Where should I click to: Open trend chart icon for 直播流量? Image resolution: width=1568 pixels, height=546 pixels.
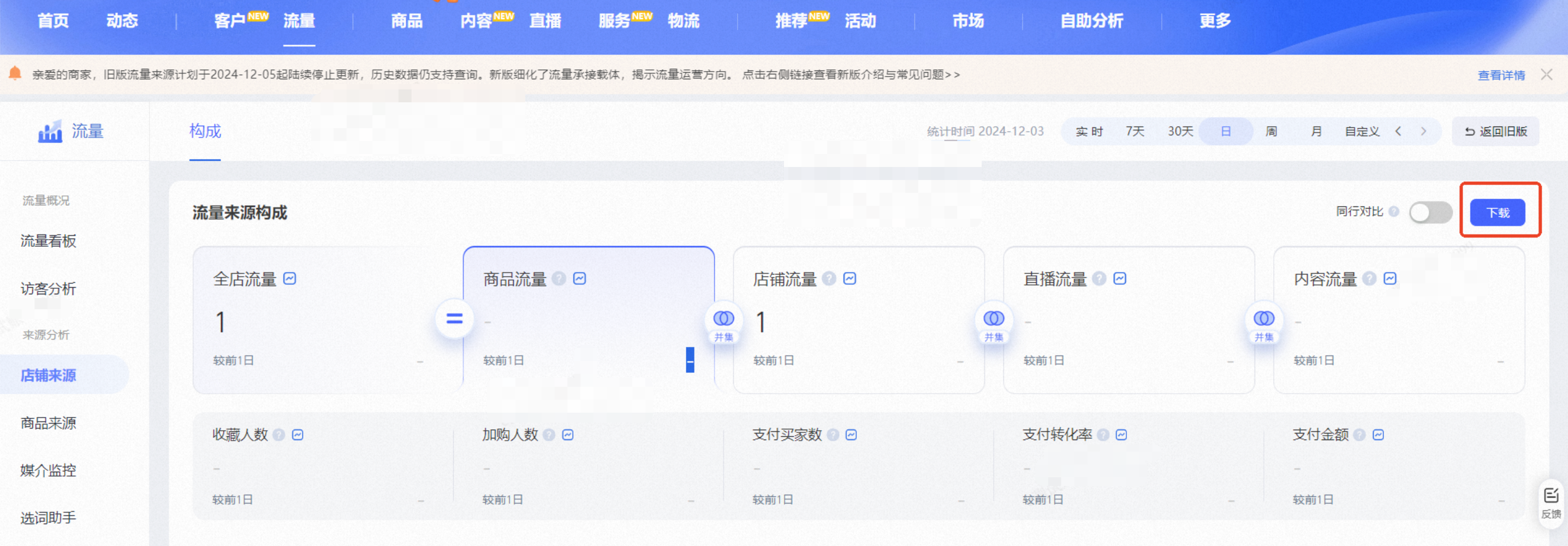tap(1120, 279)
